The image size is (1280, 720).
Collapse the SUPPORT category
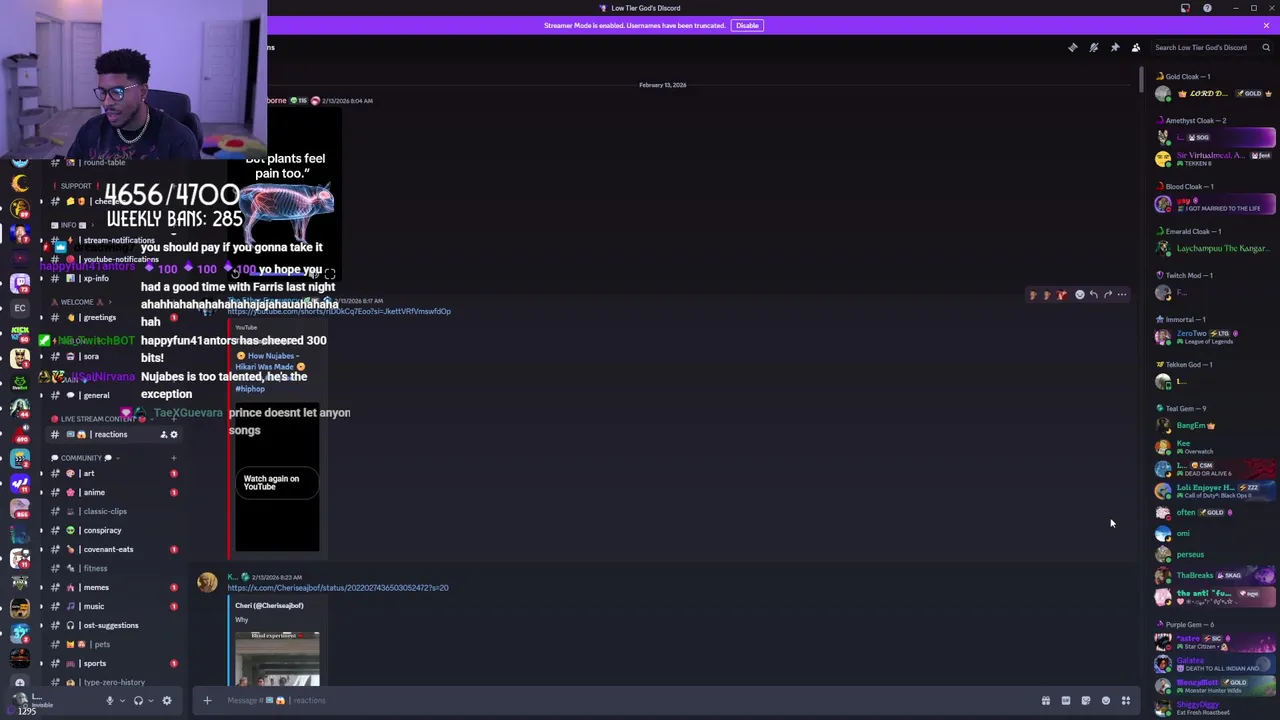click(x=76, y=186)
